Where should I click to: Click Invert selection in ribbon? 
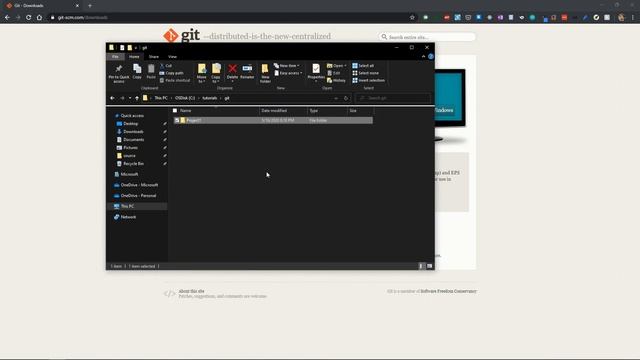click(368, 80)
